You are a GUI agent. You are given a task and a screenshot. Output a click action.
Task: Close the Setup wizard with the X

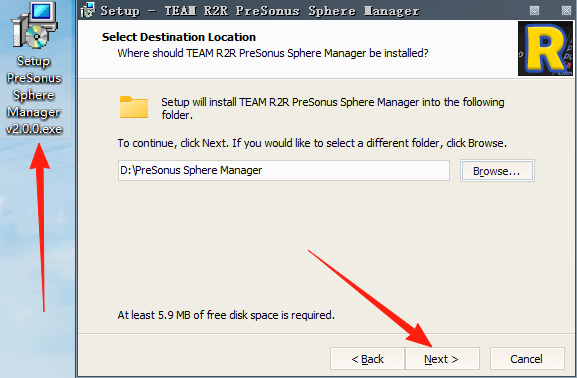tap(566, 10)
